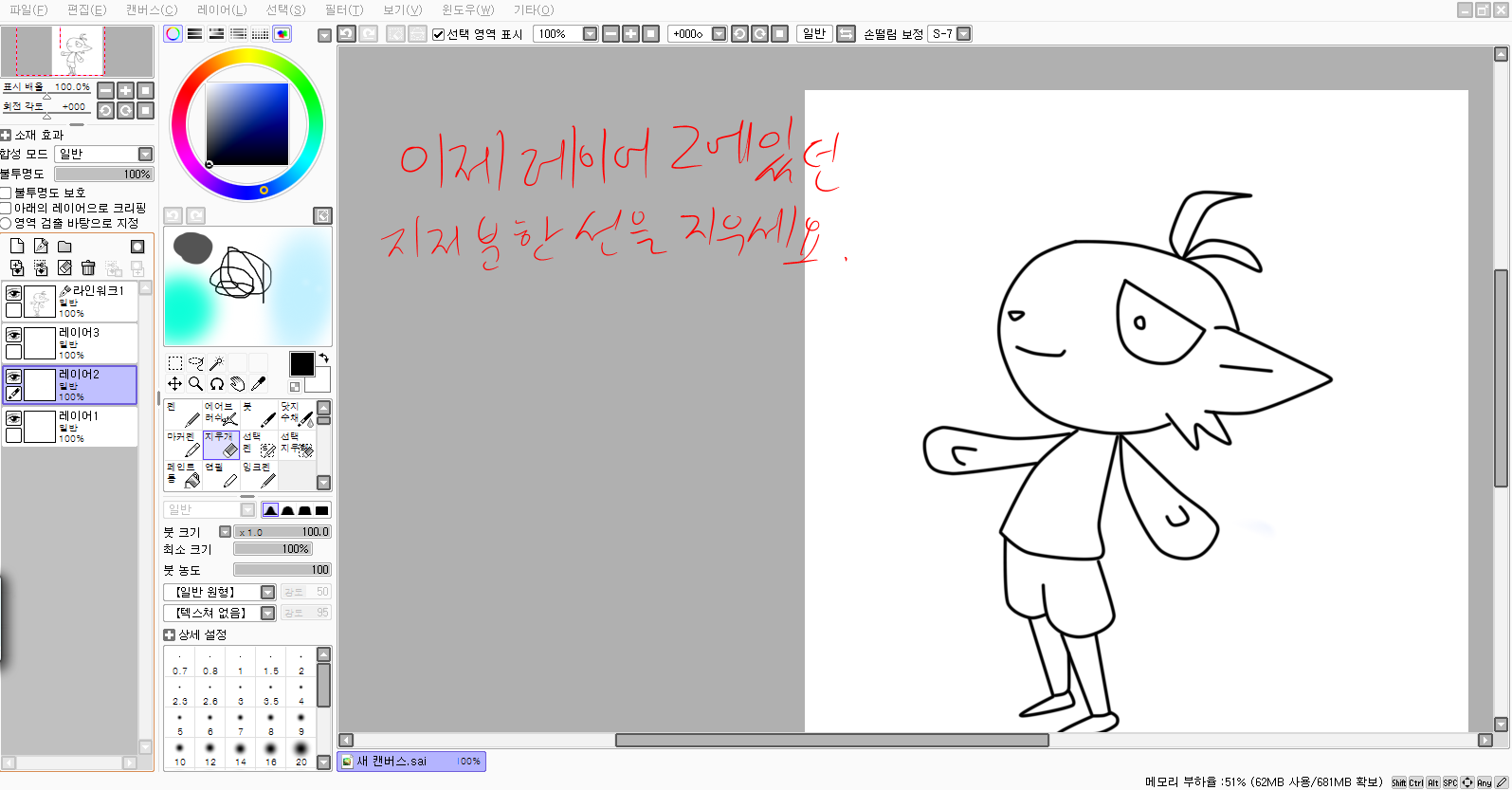The image size is (1512, 790).
Task: Open the 윈도우 menu
Action: tap(468, 9)
